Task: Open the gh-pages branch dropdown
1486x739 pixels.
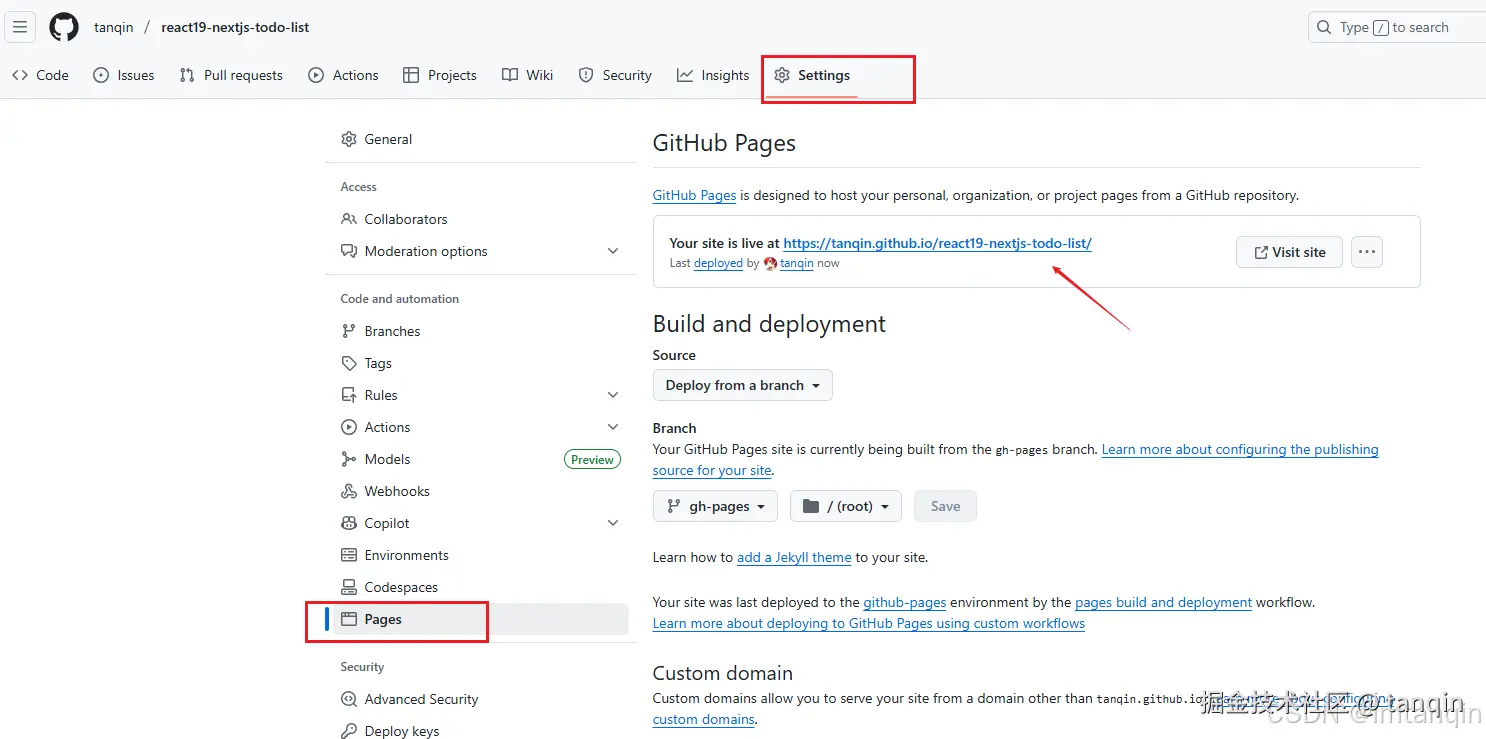Action: pyautogui.click(x=716, y=506)
